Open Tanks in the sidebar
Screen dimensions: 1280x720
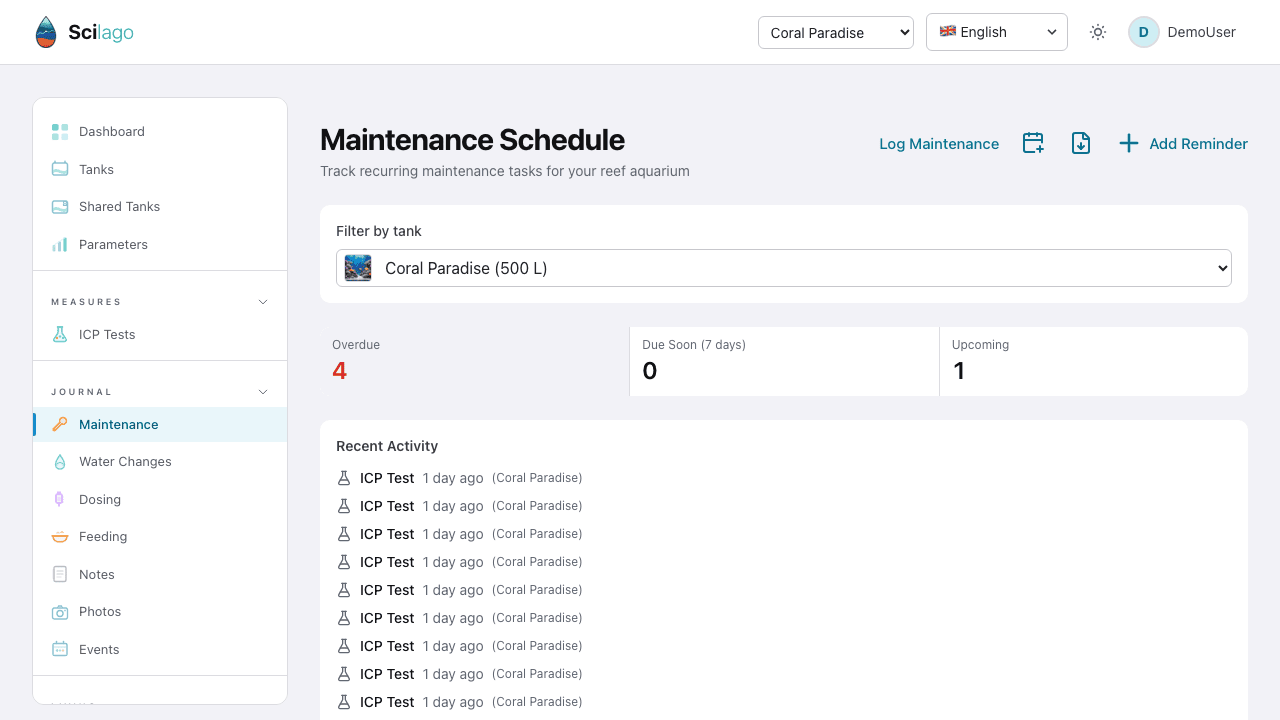coord(160,169)
